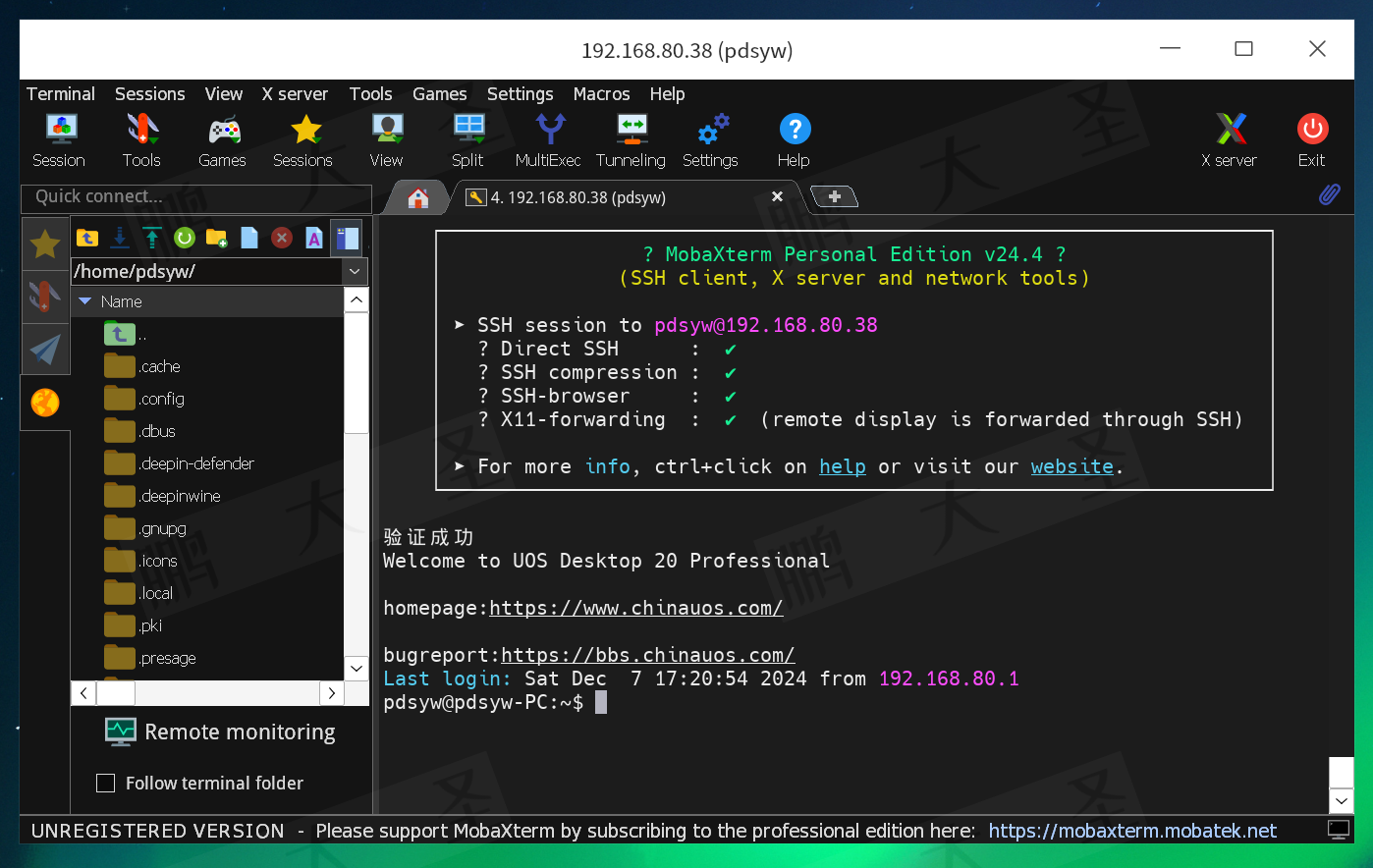Click the 'help' link in terminal banner
This screenshot has height=868, width=1373.
tap(843, 466)
